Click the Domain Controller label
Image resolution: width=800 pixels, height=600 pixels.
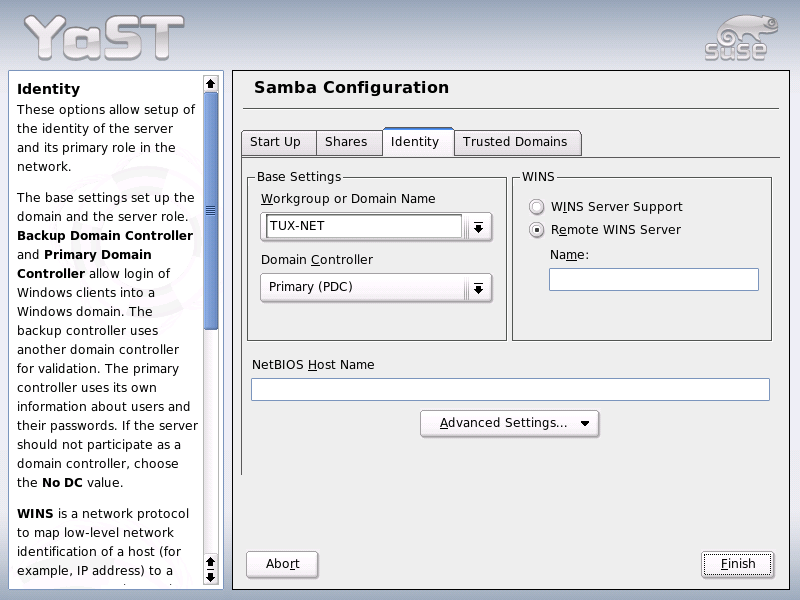point(317,260)
